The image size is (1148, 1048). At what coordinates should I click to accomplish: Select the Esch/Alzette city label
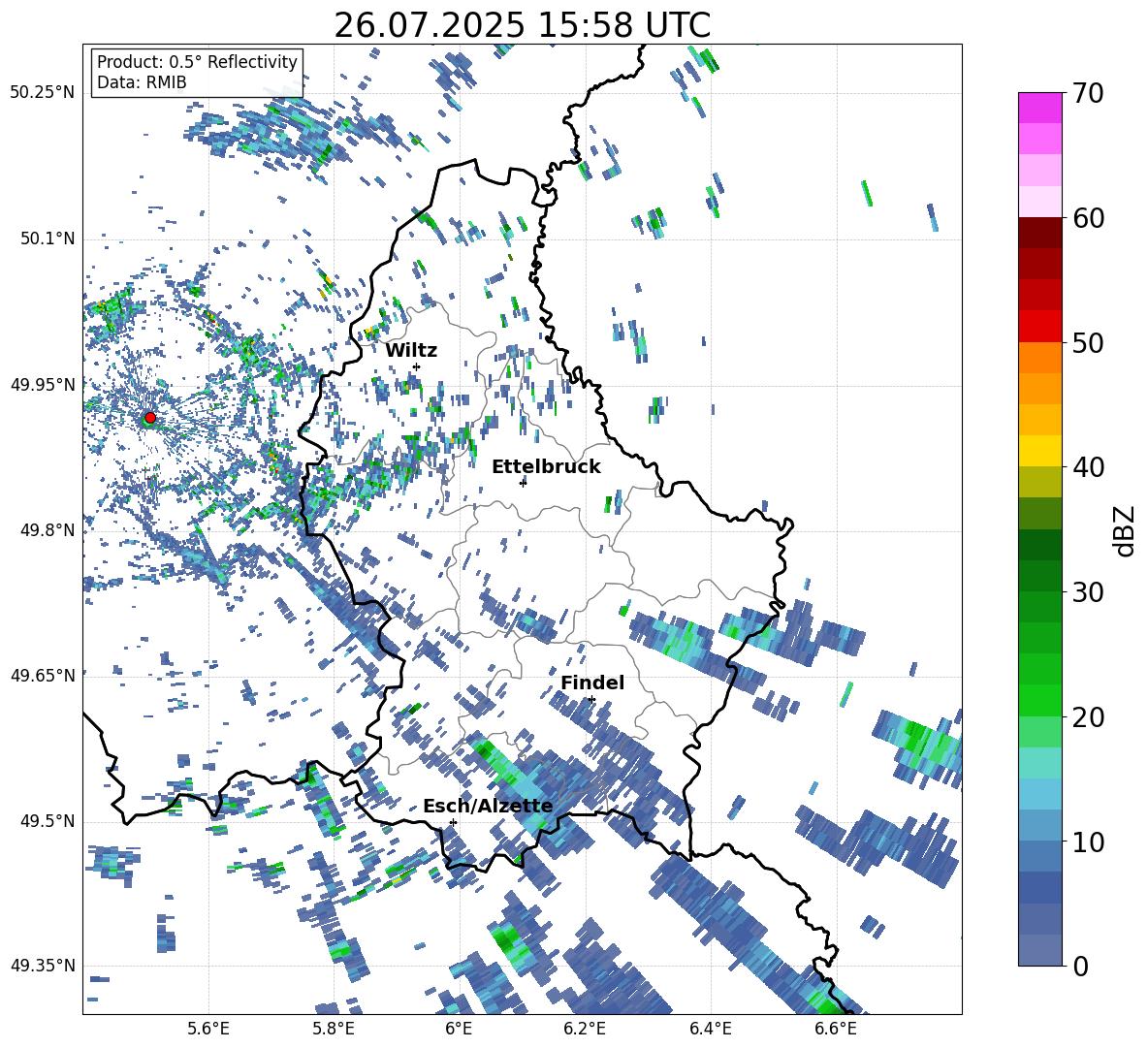pyautogui.click(x=488, y=807)
